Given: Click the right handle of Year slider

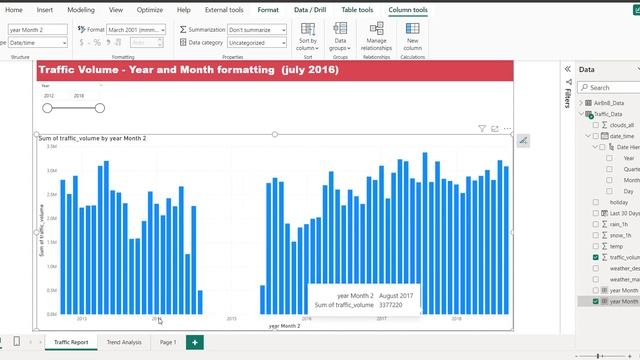Looking at the screenshot, I should 100,108.
